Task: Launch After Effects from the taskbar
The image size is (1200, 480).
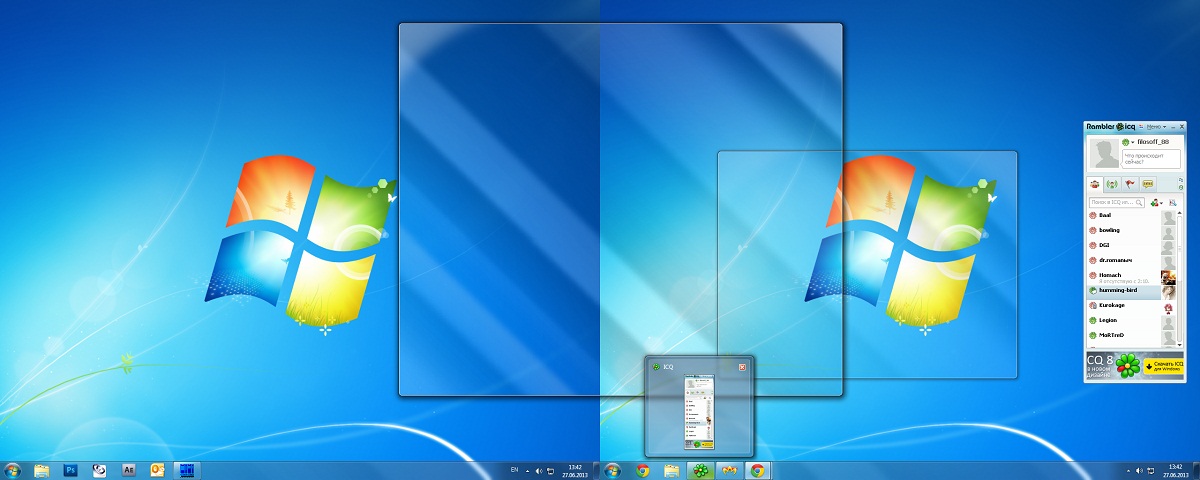Action: click(x=128, y=469)
